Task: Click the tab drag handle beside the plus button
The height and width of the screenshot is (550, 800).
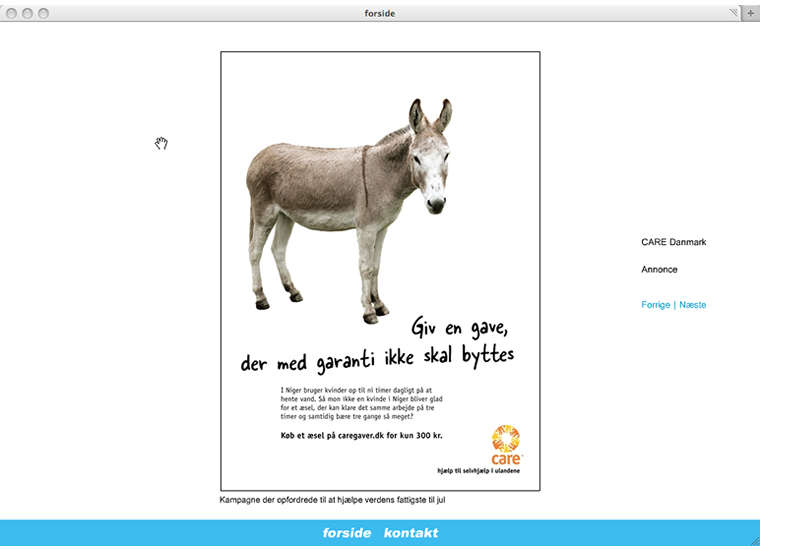Action: tap(733, 12)
